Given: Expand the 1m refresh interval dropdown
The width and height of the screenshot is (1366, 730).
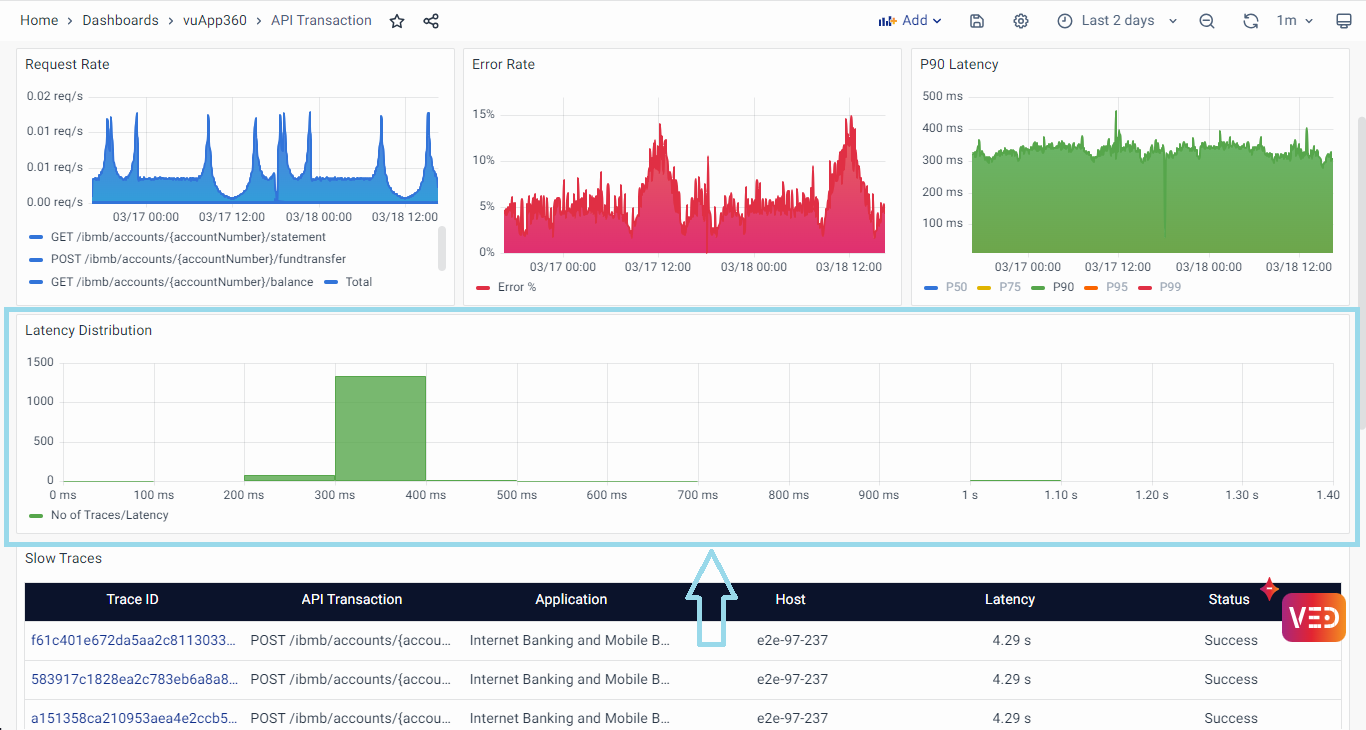Looking at the screenshot, I should [1294, 21].
